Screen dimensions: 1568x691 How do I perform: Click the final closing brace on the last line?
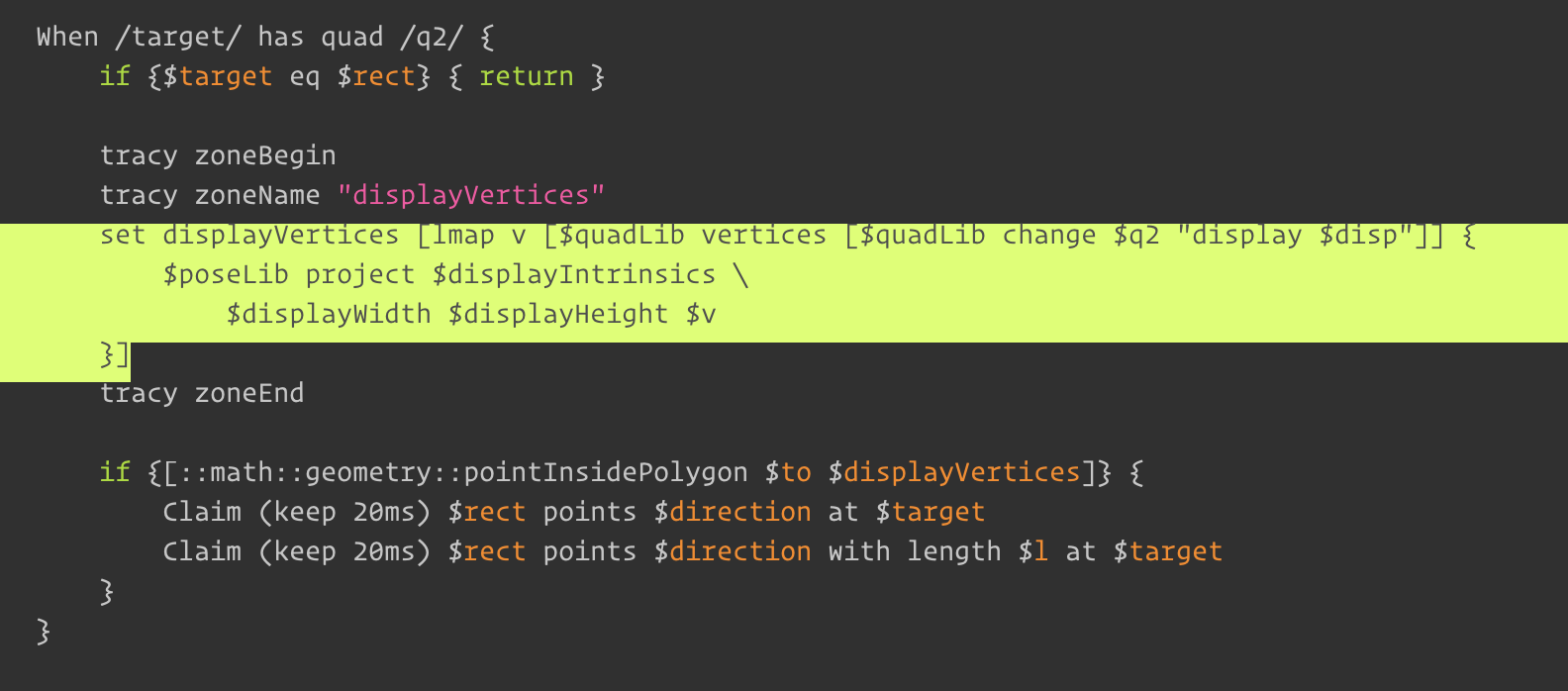44,631
